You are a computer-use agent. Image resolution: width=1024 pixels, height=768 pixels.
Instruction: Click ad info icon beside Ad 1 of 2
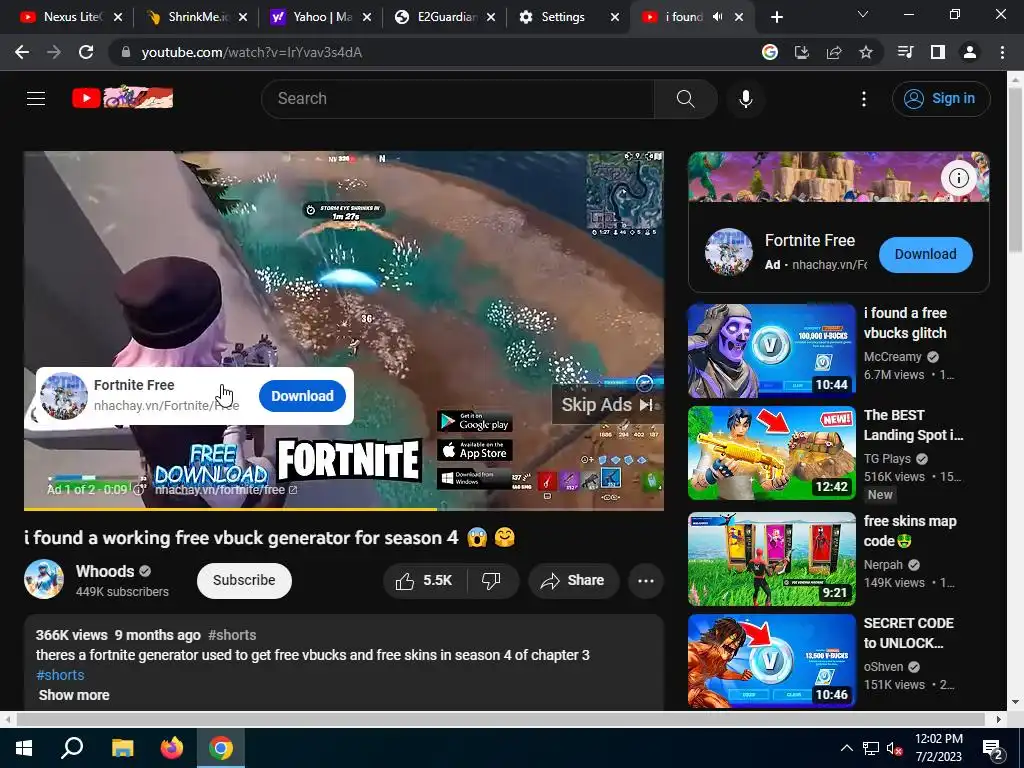tap(138, 490)
